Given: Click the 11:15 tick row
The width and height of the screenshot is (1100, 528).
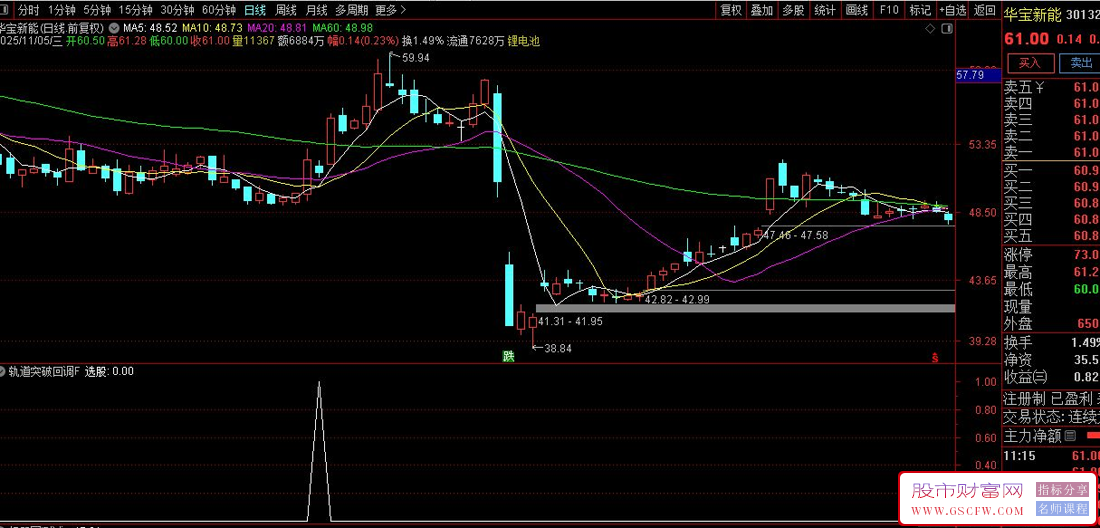Looking at the screenshot, I should tap(1051, 456).
